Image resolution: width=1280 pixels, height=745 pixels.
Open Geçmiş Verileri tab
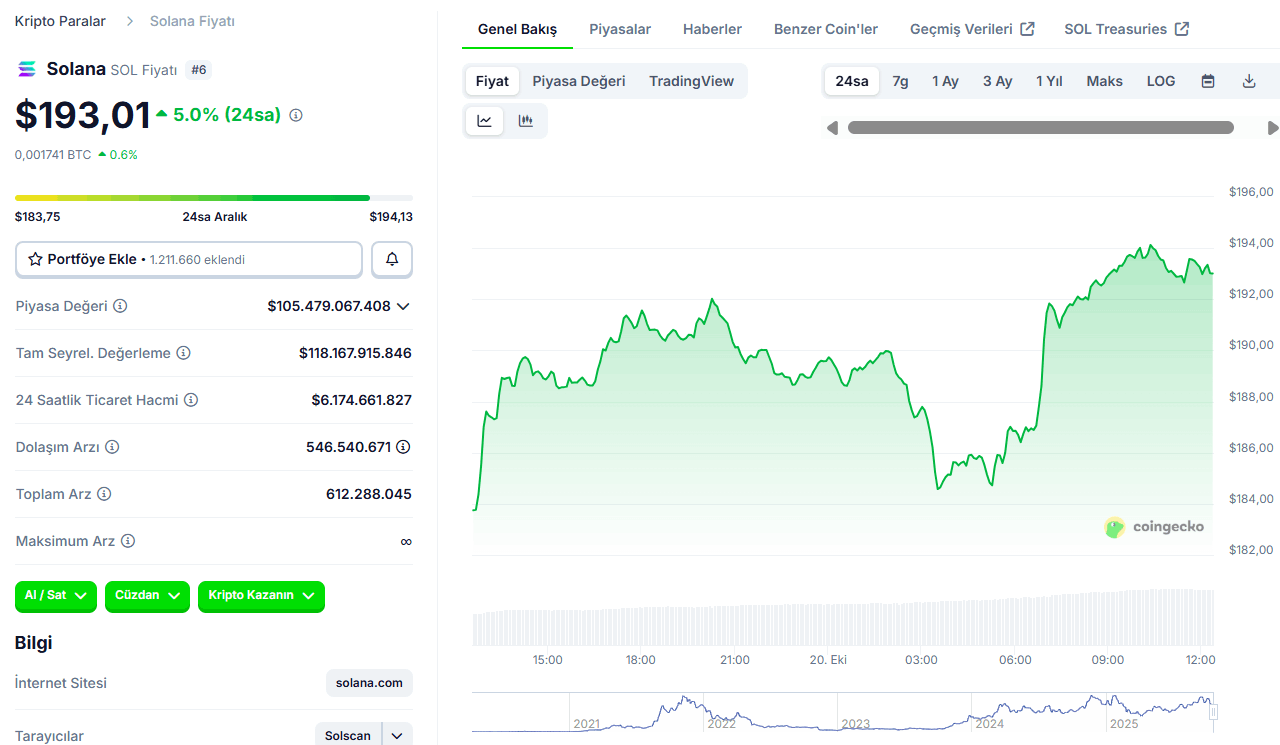[972, 29]
